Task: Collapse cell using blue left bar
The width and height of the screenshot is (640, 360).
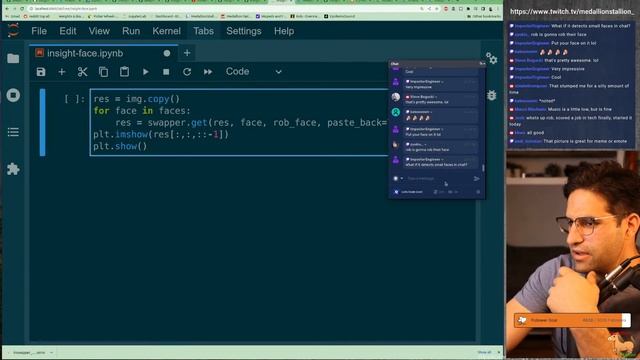Action: pyautogui.click(x=42, y=122)
